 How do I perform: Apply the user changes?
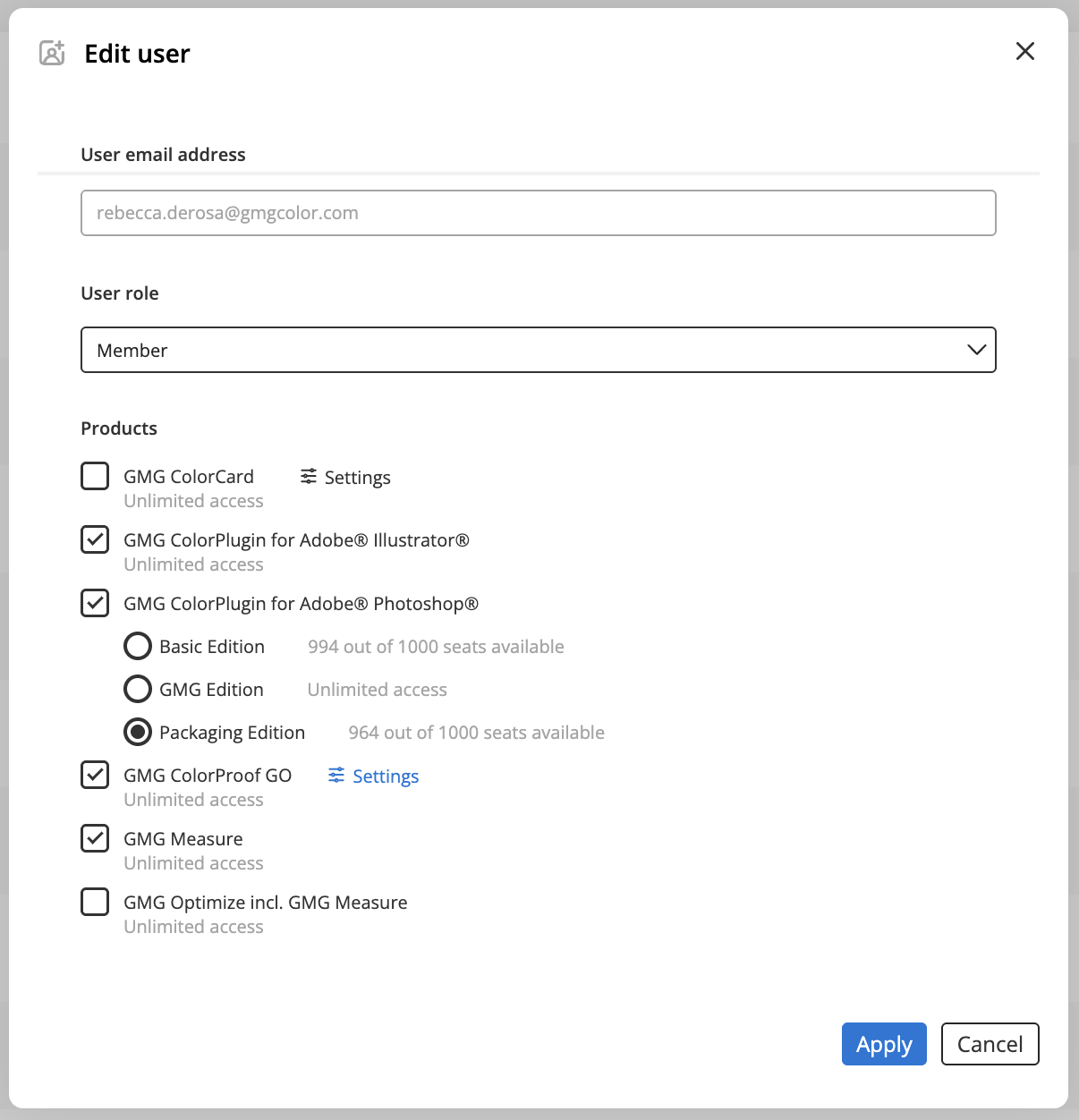click(x=884, y=1044)
